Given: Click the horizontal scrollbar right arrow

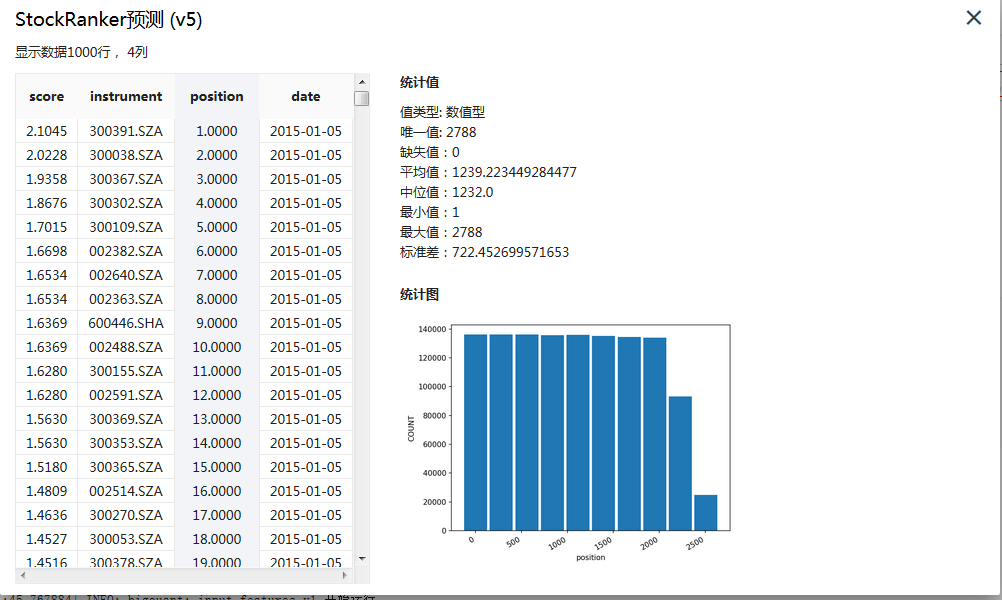Looking at the screenshot, I should pyautogui.click(x=345, y=575).
